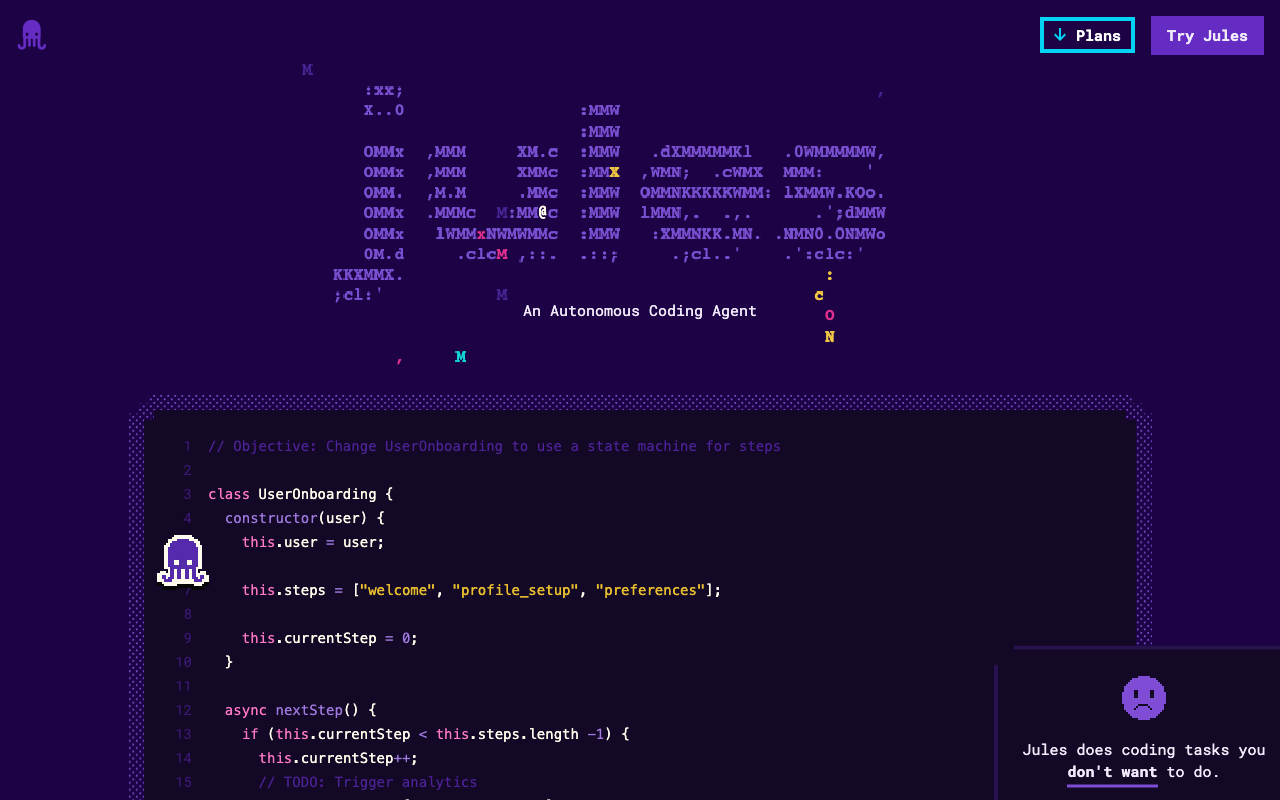Click the "class UserOnboarding {" code line
This screenshot has width=1280, height=800.
pos(301,494)
